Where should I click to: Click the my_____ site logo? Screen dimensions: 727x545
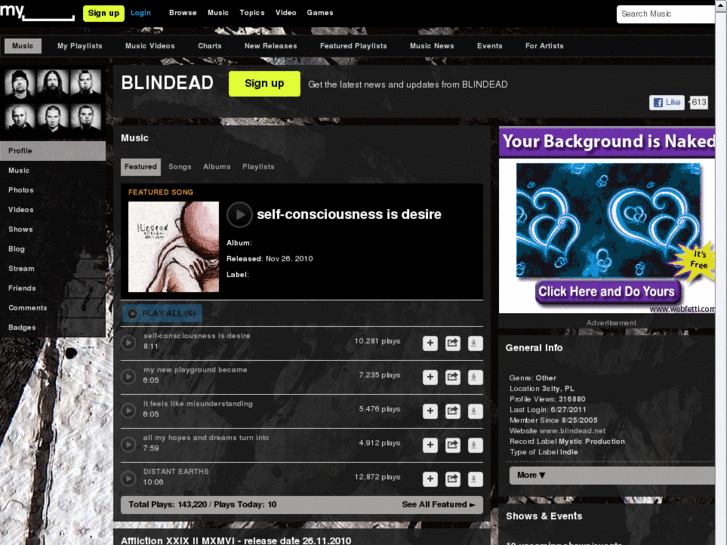[x=37, y=12]
